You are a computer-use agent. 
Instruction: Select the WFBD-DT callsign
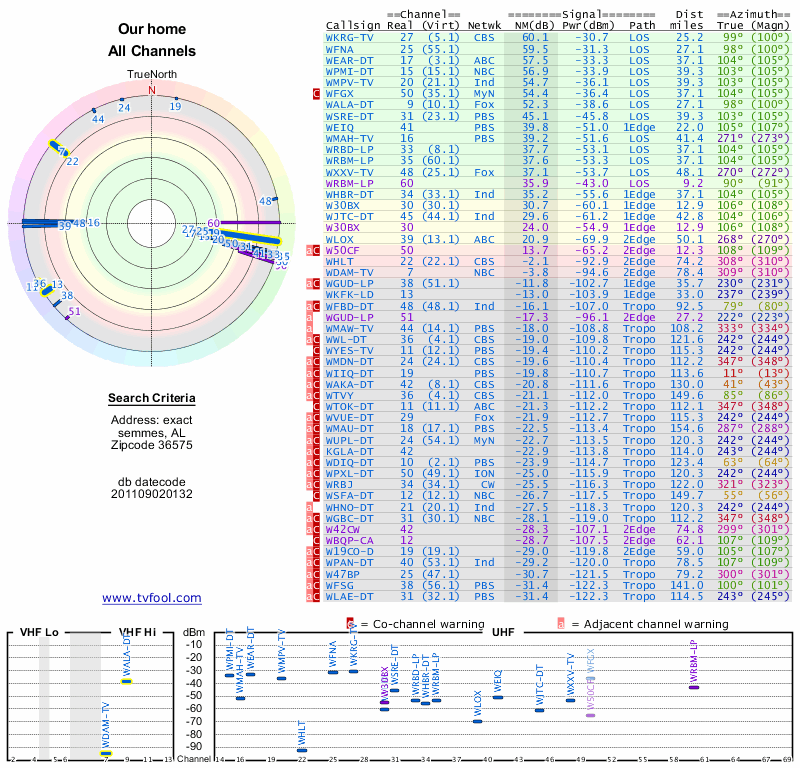click(349, 306)
